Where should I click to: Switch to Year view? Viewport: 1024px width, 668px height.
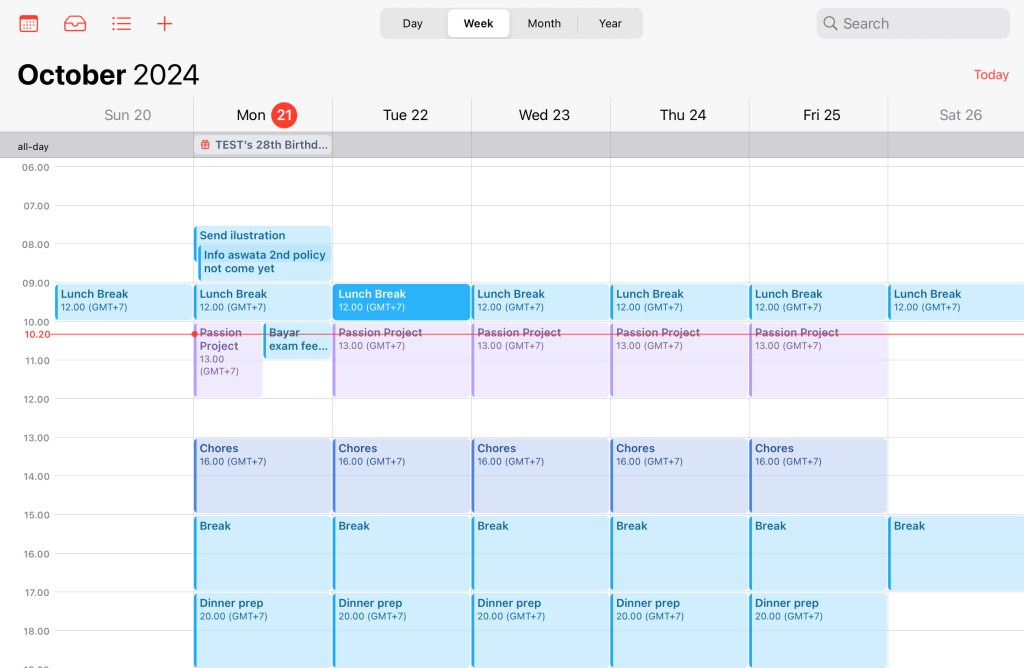point(610,23)
